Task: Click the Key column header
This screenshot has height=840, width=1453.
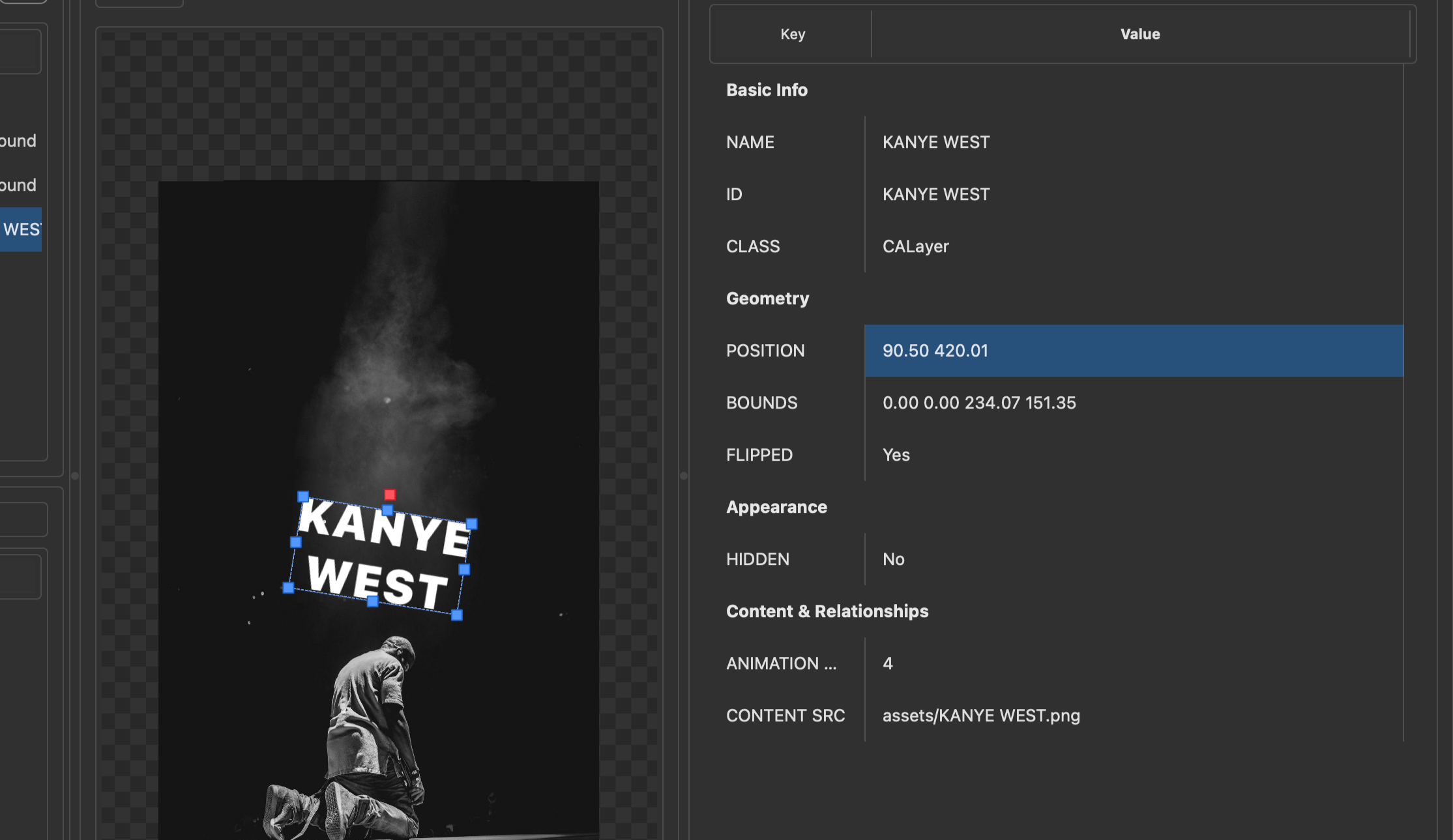Action: (x=793, y=34)
